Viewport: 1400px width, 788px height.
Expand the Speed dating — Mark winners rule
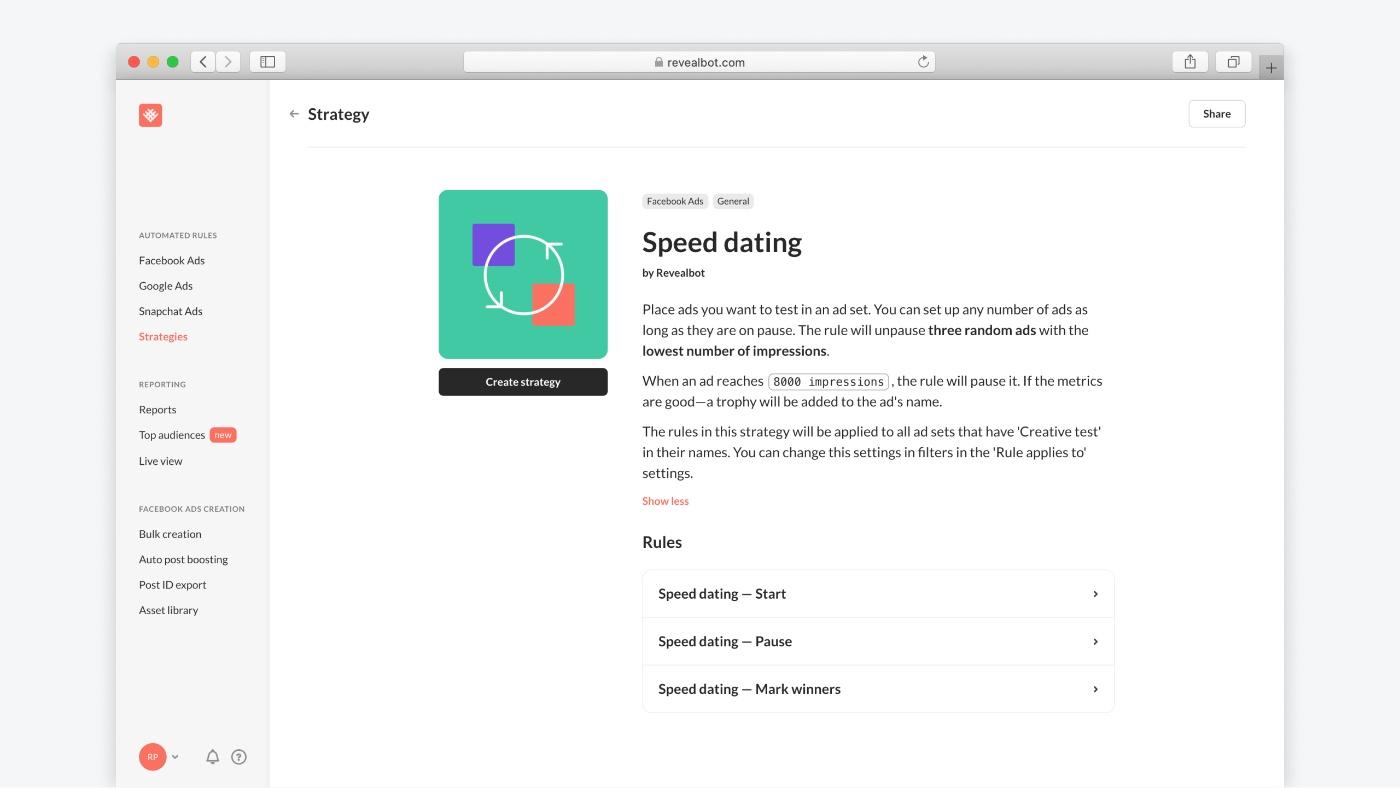coord(878,689)
